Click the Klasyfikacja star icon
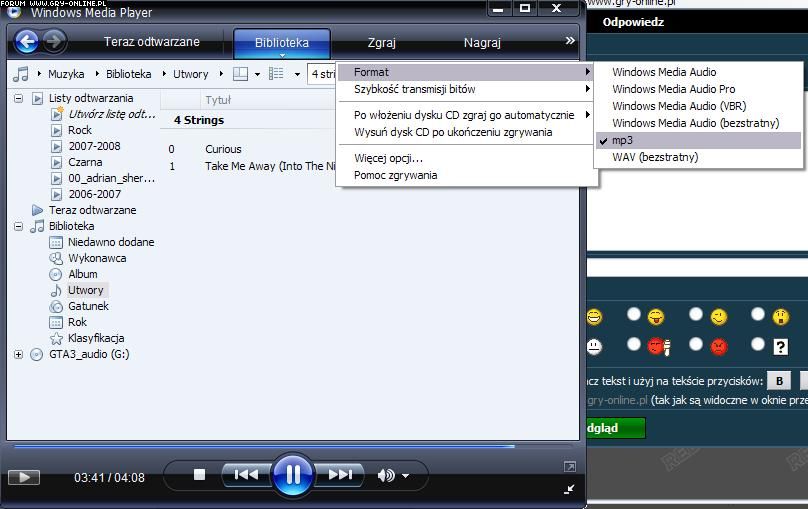Image resolution: width=808 pixels, height=509 pixels. pyautogui.click(x=56, y=338)
